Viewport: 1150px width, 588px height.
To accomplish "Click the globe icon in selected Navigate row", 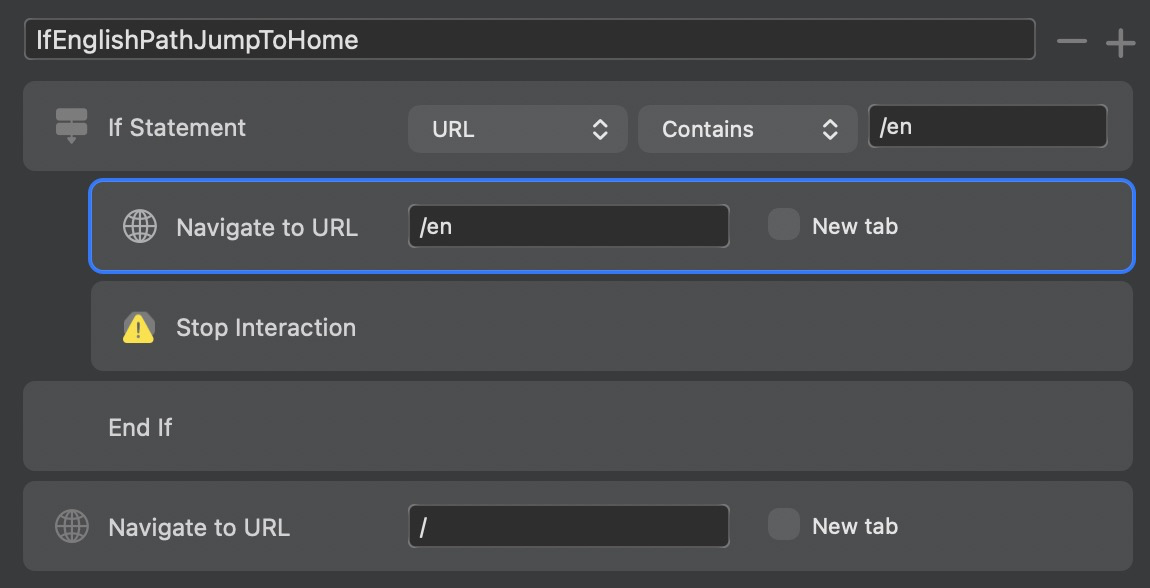I will tap(139, 226).
